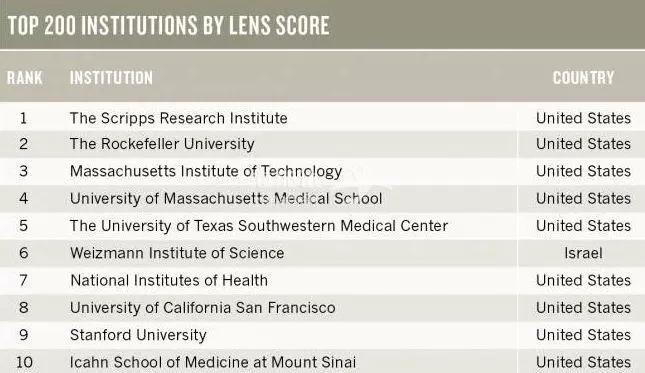Click United States beside Stanford University
The height and width of the screenshot is (373, 645).
click(x=583, y=335)
